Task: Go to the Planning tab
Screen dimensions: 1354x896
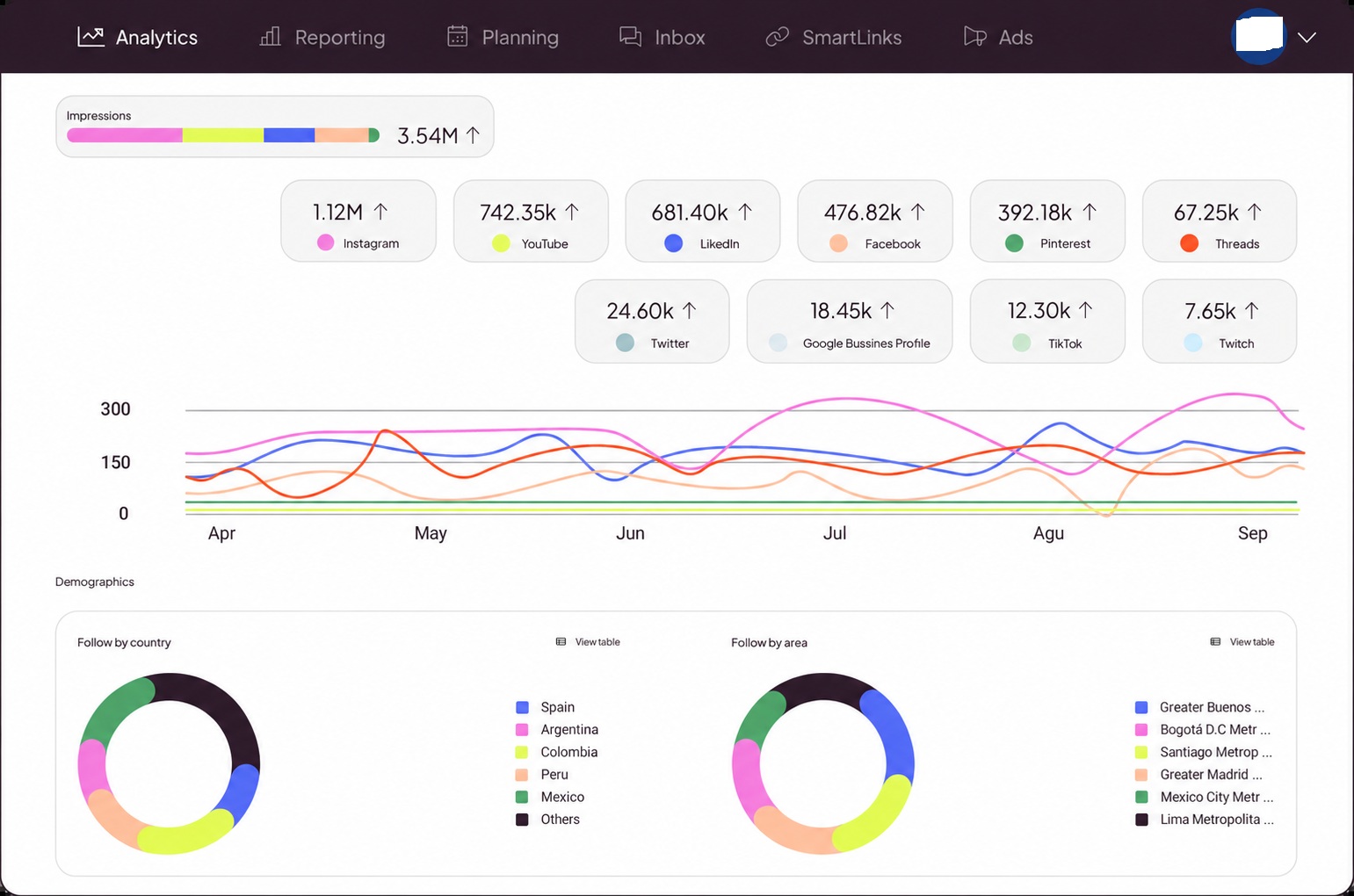Action: 503,37
